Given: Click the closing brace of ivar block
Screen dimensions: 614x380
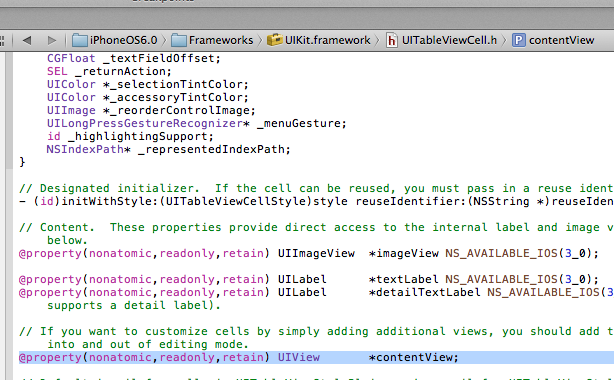Looking at the screenshot, I should pyautogui.click(x=22, y=162).
